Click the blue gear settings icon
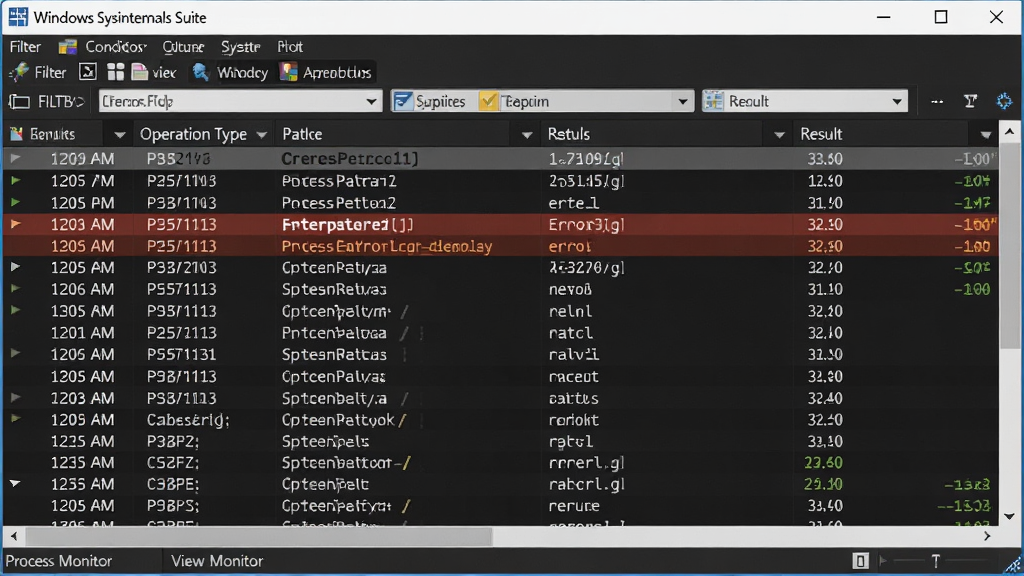This screenshot has width=1024, height=576. click(1004, 101)
